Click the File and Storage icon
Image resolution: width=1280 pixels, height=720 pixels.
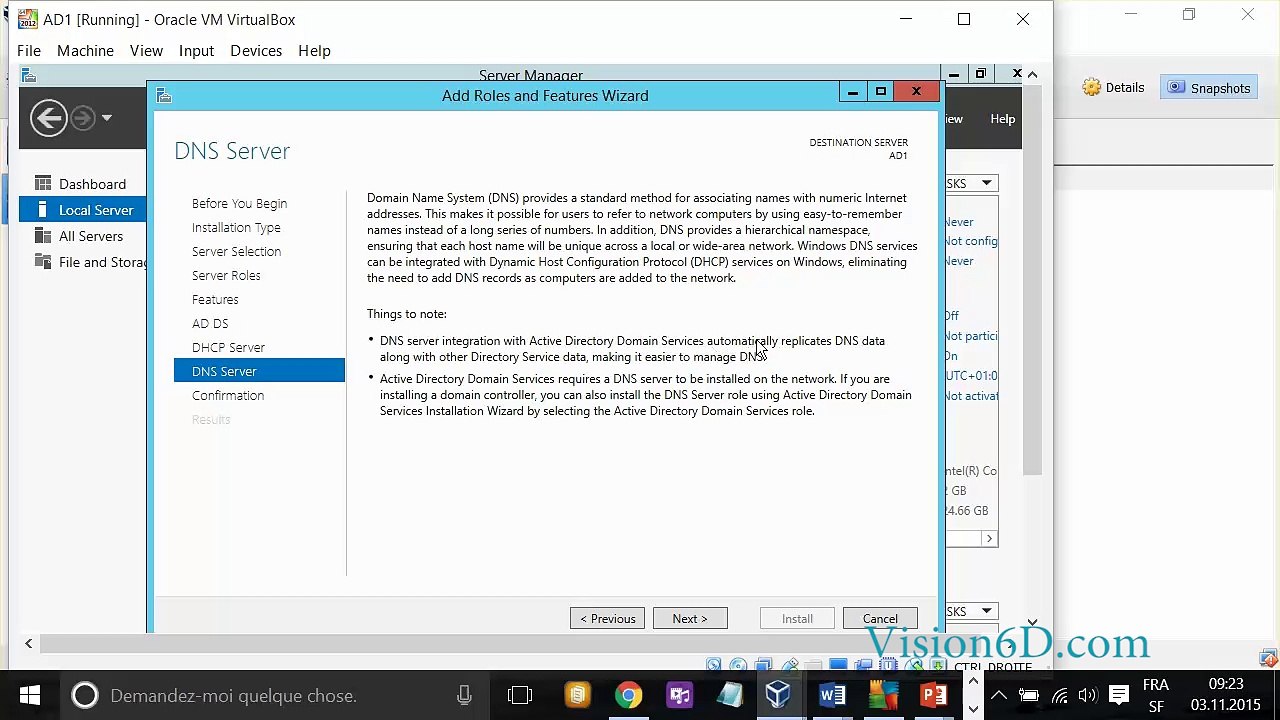click(43, 262)
